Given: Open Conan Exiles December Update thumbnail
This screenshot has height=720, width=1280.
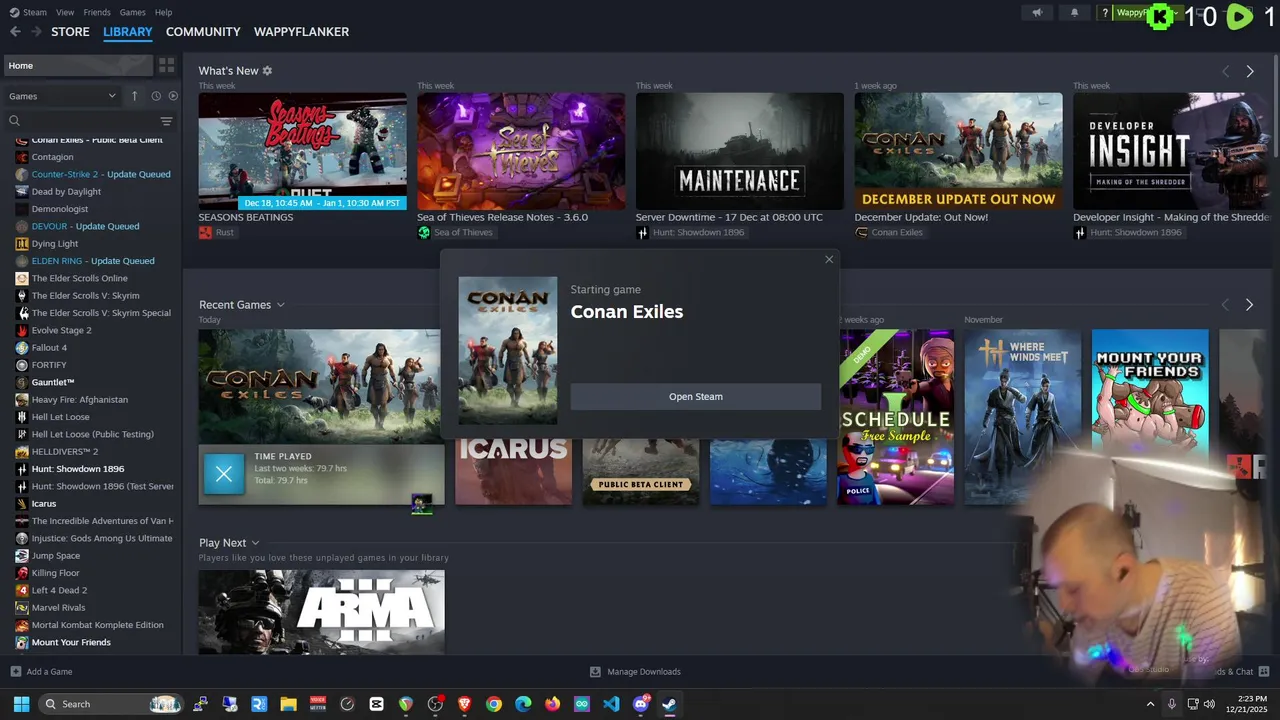Looking at the screenshot, I should coord(958,151).
